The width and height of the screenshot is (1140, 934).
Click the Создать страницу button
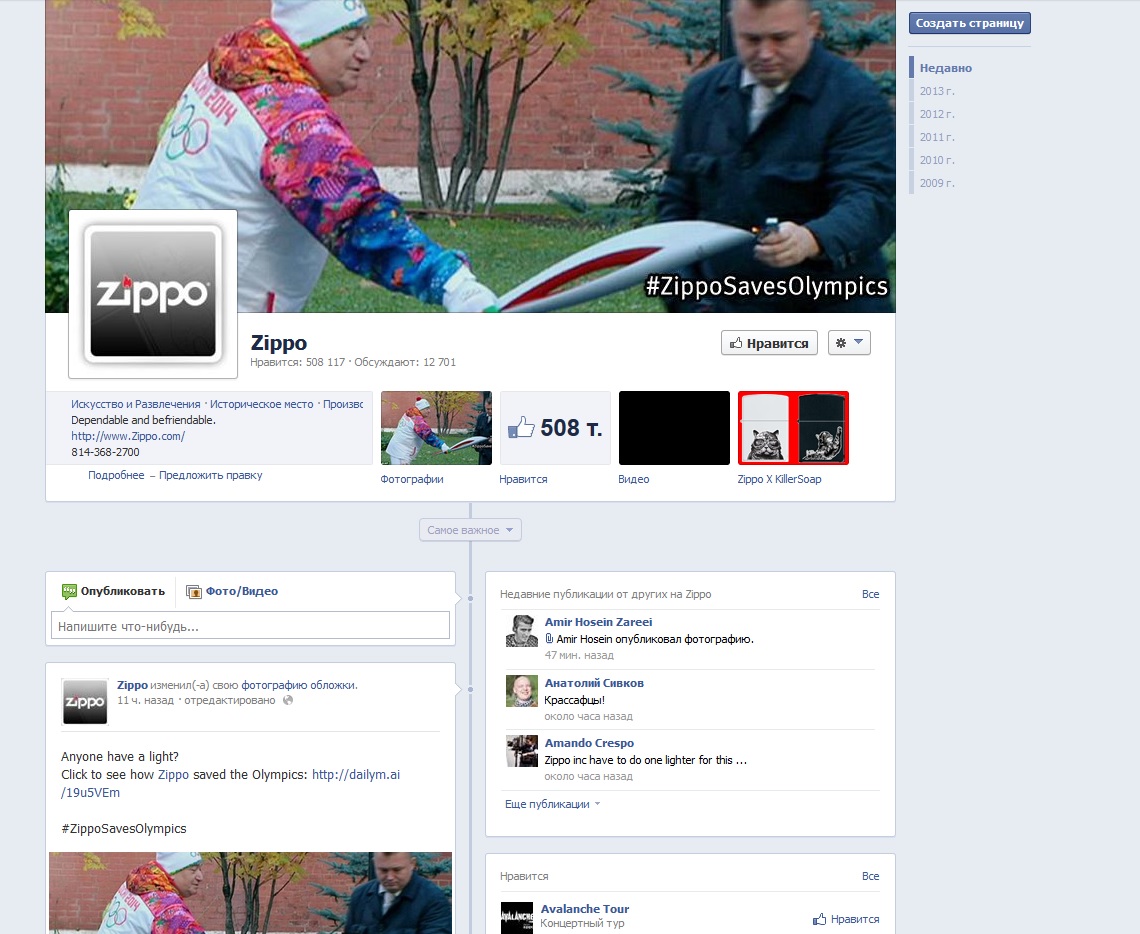pyautogui.click(x=970, y=23)
